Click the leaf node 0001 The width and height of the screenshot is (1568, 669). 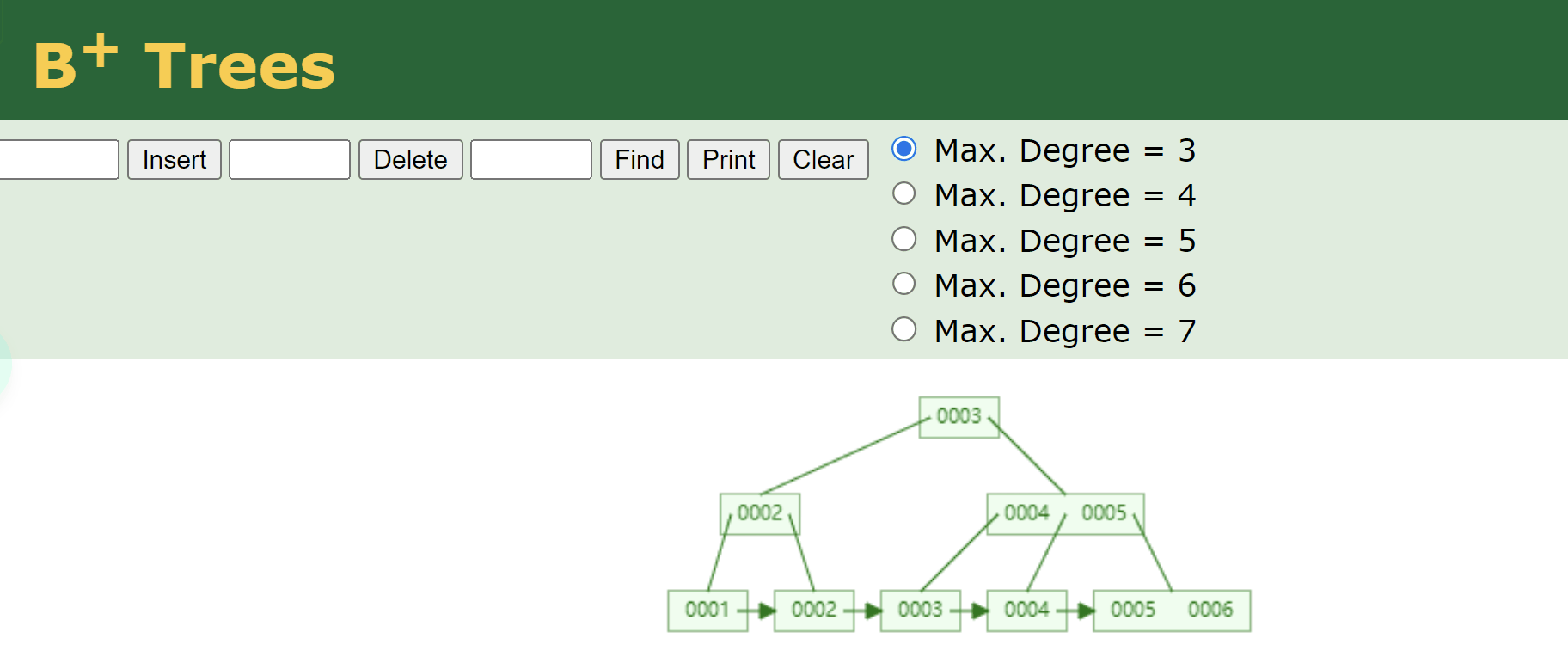pyautogui.click(x=707, y=611)
